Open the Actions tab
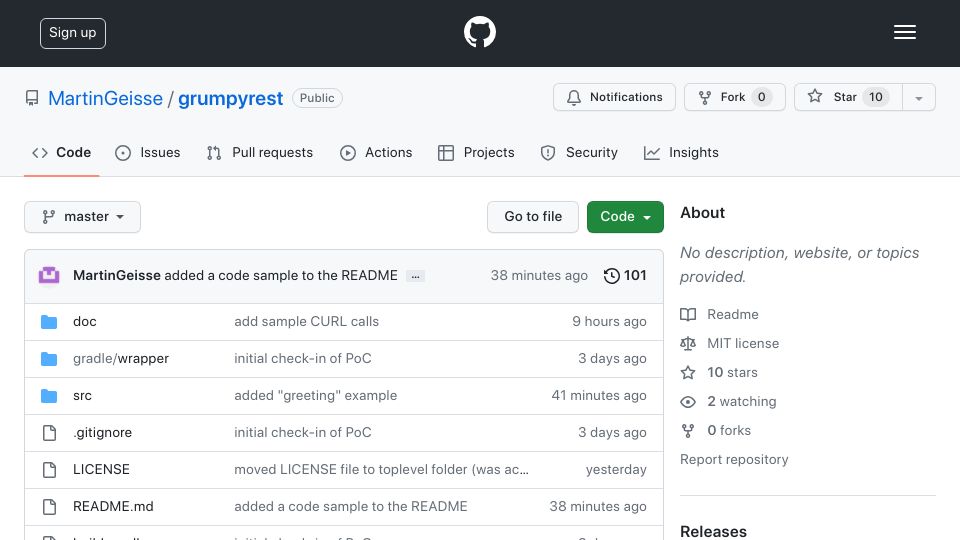This screenshot has height=540, width=960. point(376,152)
